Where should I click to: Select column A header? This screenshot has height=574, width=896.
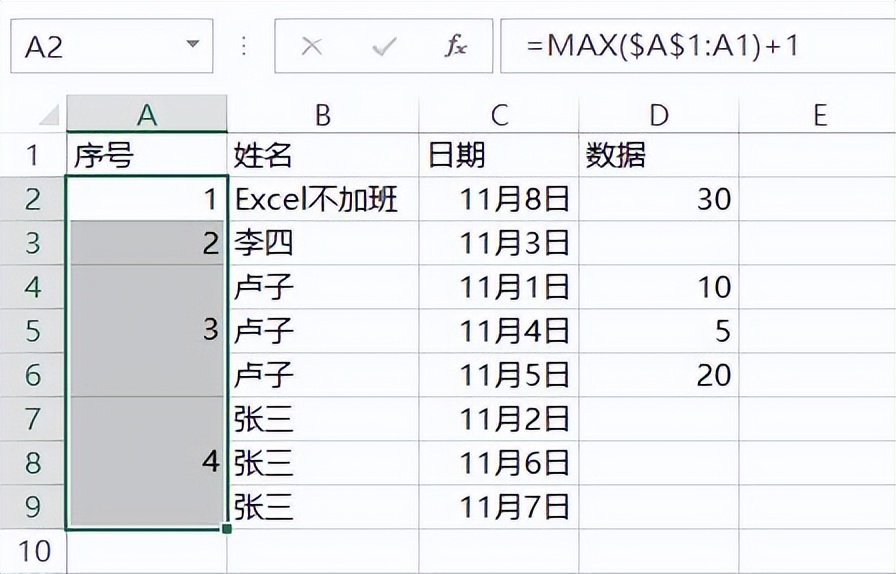pos(147,114)
